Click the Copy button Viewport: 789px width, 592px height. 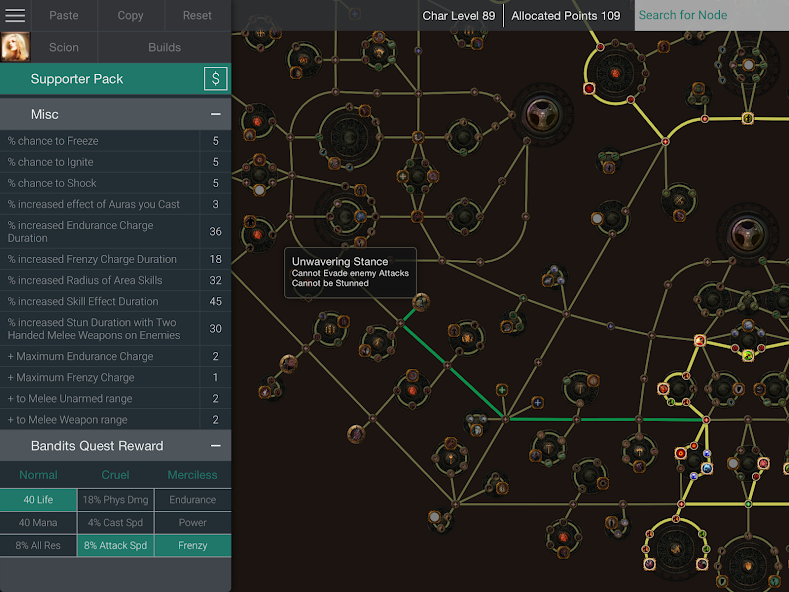point(130,15)
